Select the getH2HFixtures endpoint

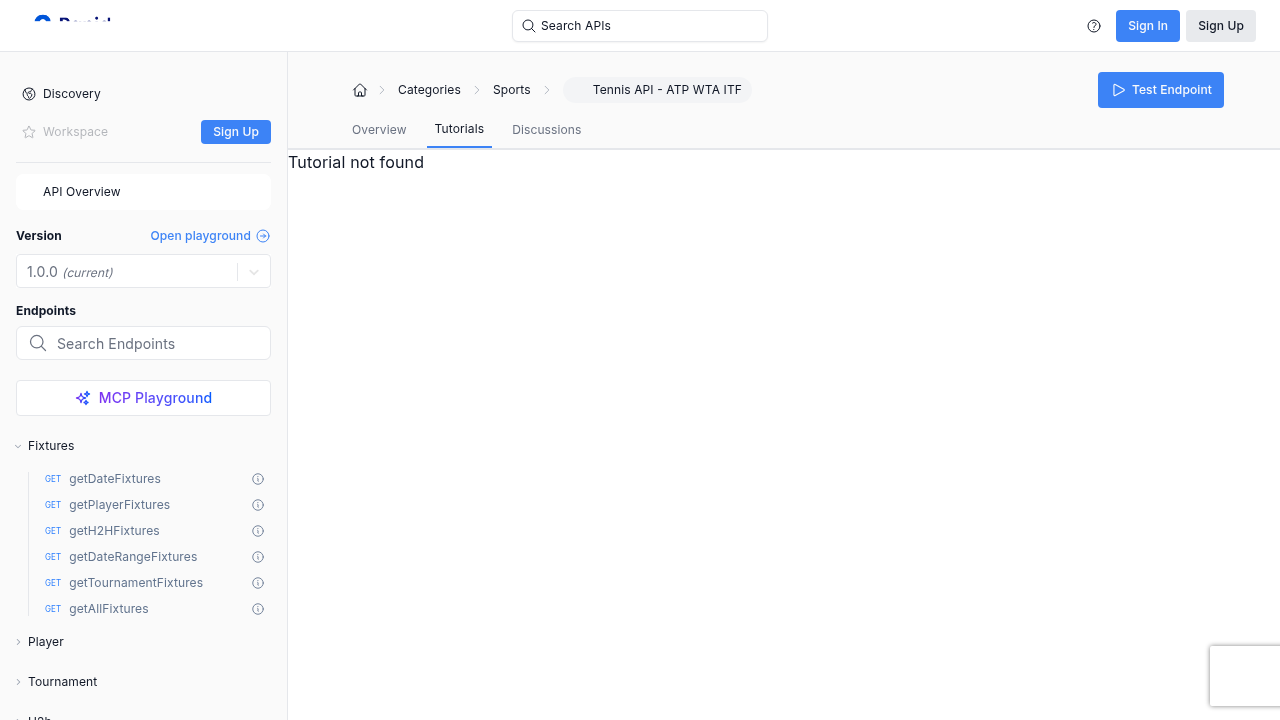(114, 531)
